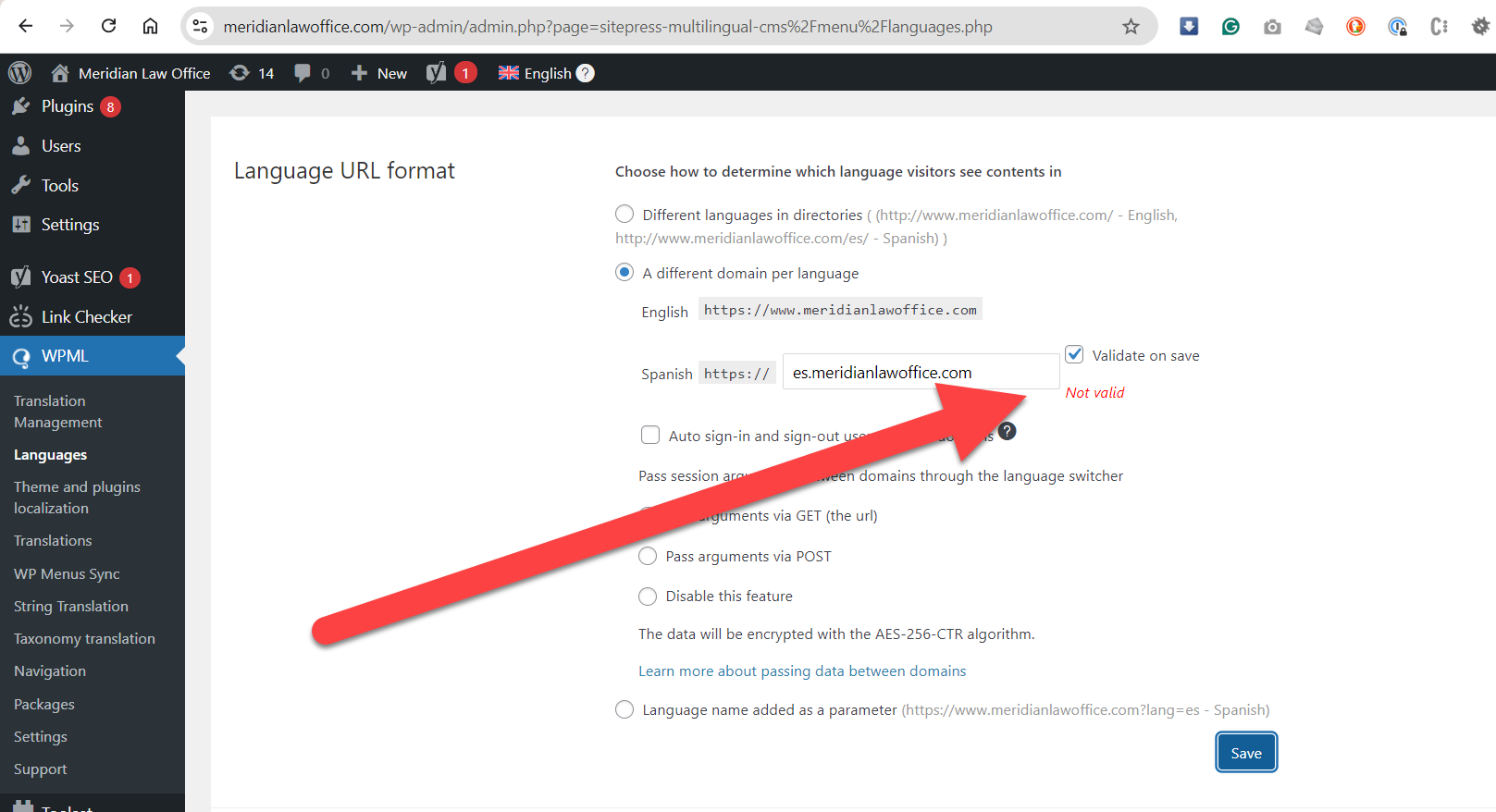Open WPML Navigation submenu
Viewport: 1496px width, 812px height.
(x=50, y=671)
